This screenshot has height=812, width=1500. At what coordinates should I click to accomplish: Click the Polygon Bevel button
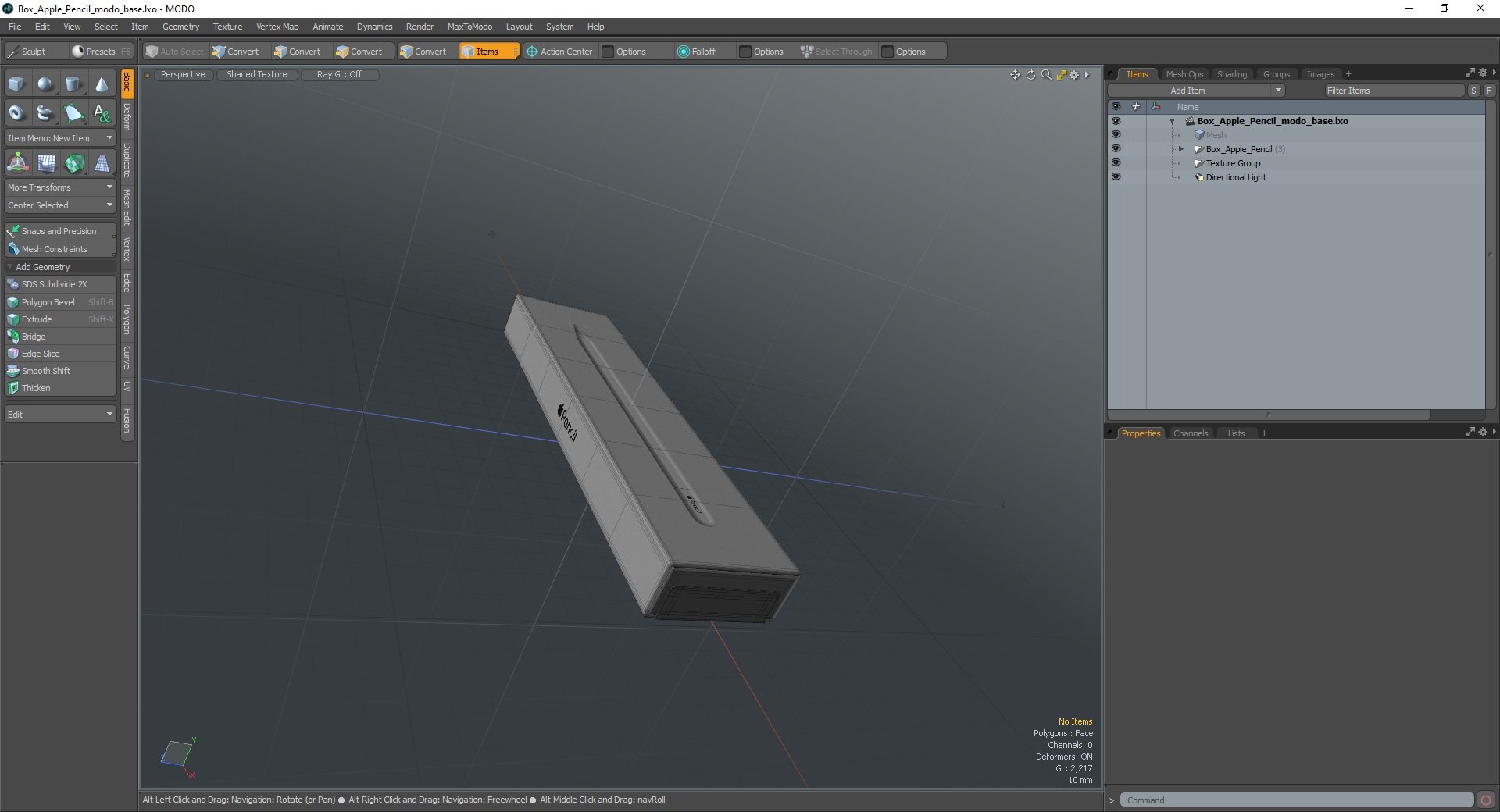60,302
